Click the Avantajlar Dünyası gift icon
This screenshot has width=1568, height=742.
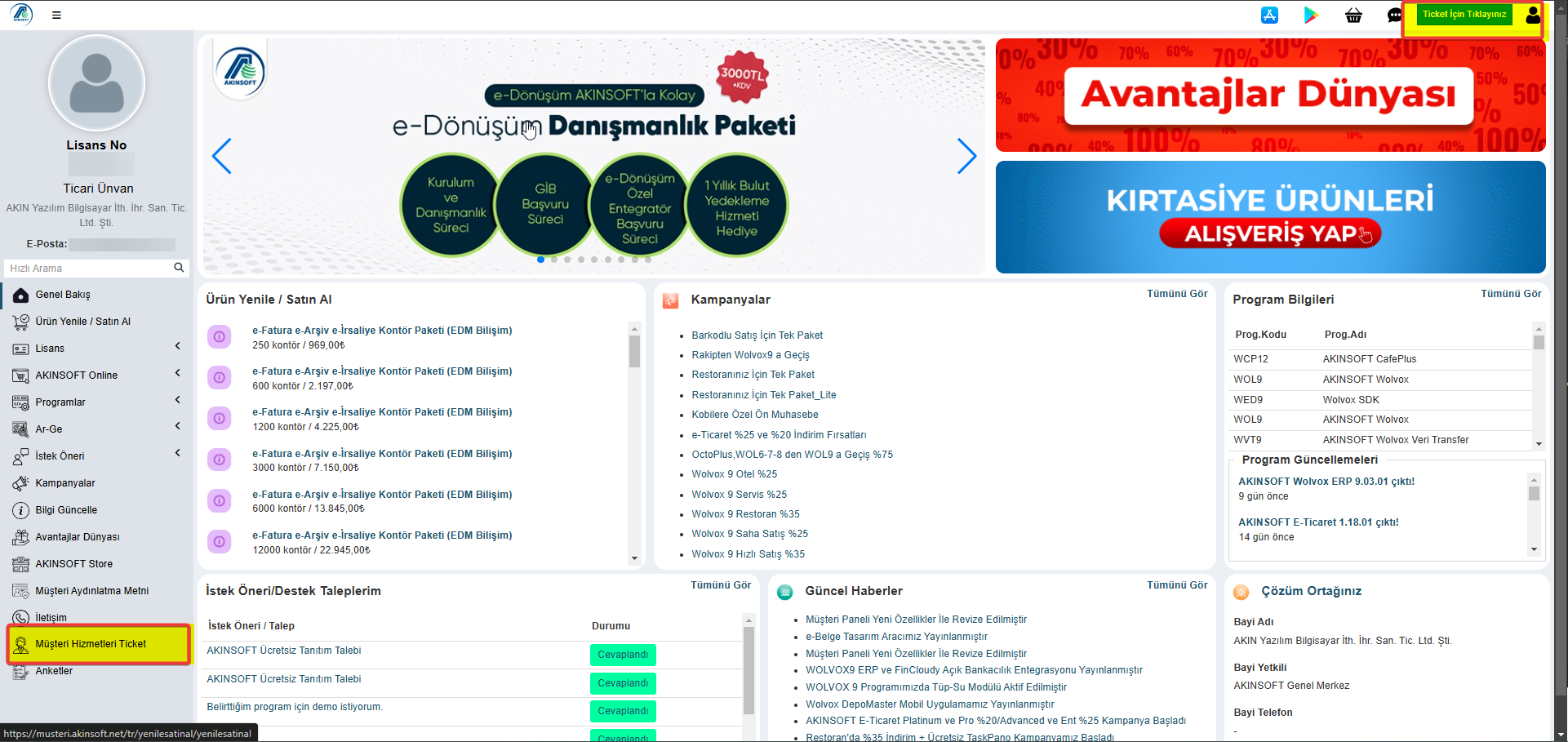point(21,537)
